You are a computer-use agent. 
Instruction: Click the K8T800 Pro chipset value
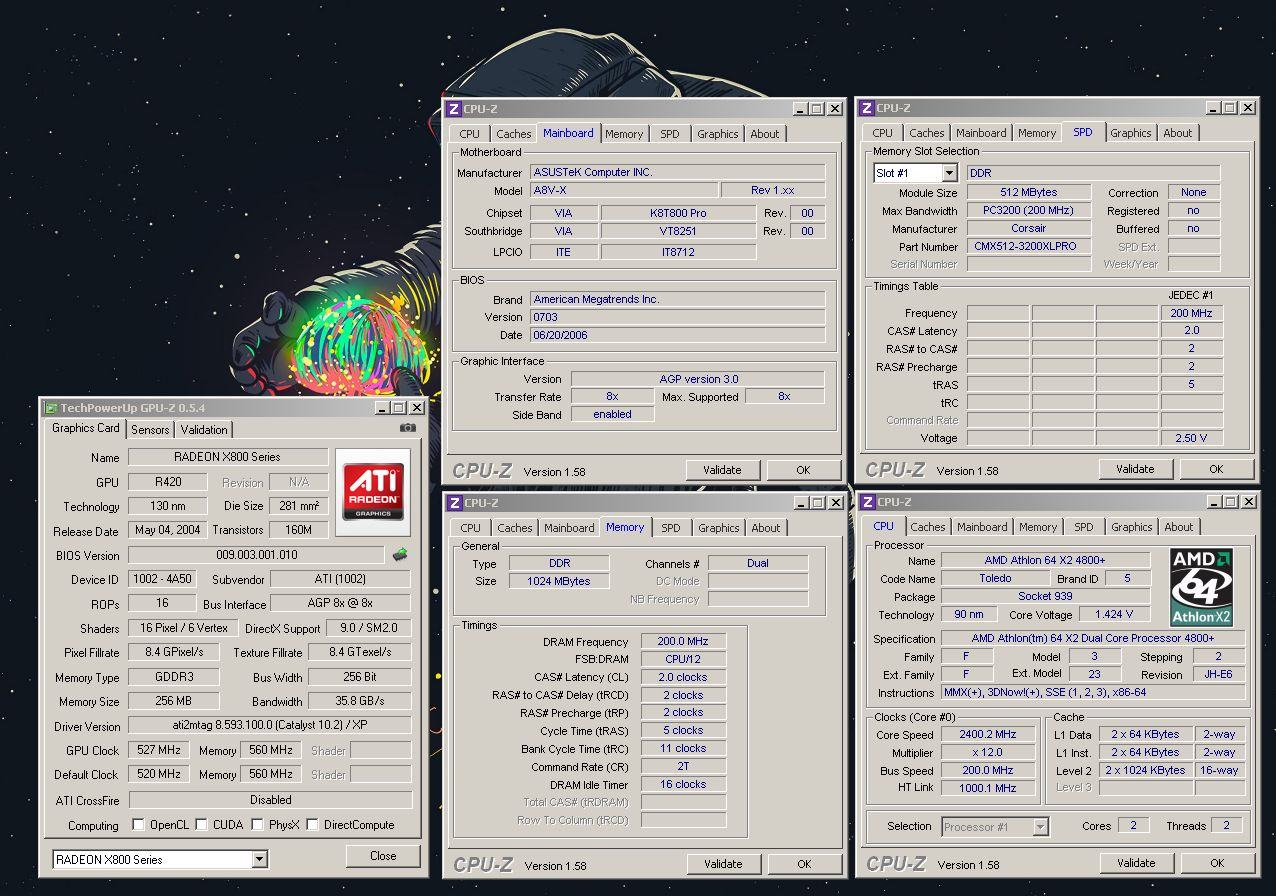pos(679,213)
